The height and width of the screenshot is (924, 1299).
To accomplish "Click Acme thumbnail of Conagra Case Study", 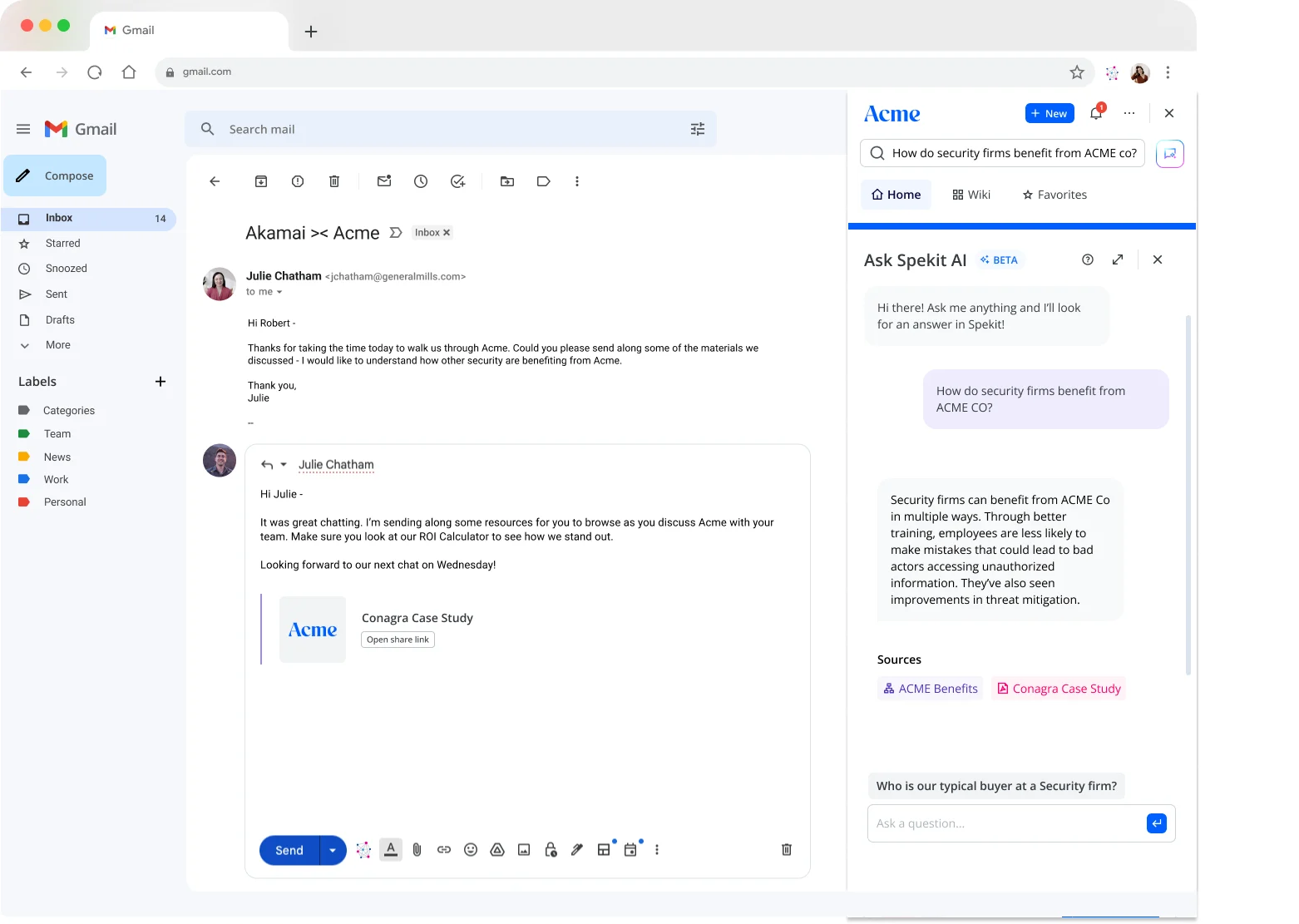I will pos(313,630).
